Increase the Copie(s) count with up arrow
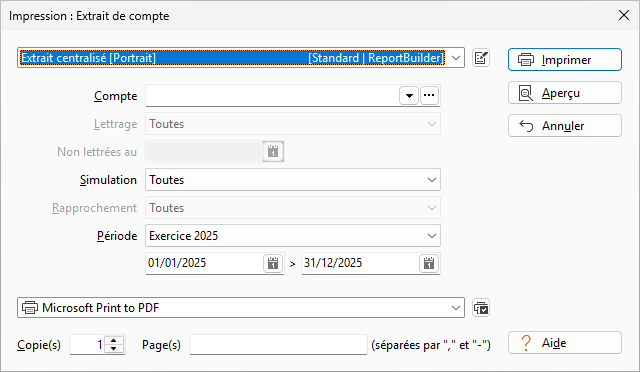The image size is (640, 372). point(114,340)
